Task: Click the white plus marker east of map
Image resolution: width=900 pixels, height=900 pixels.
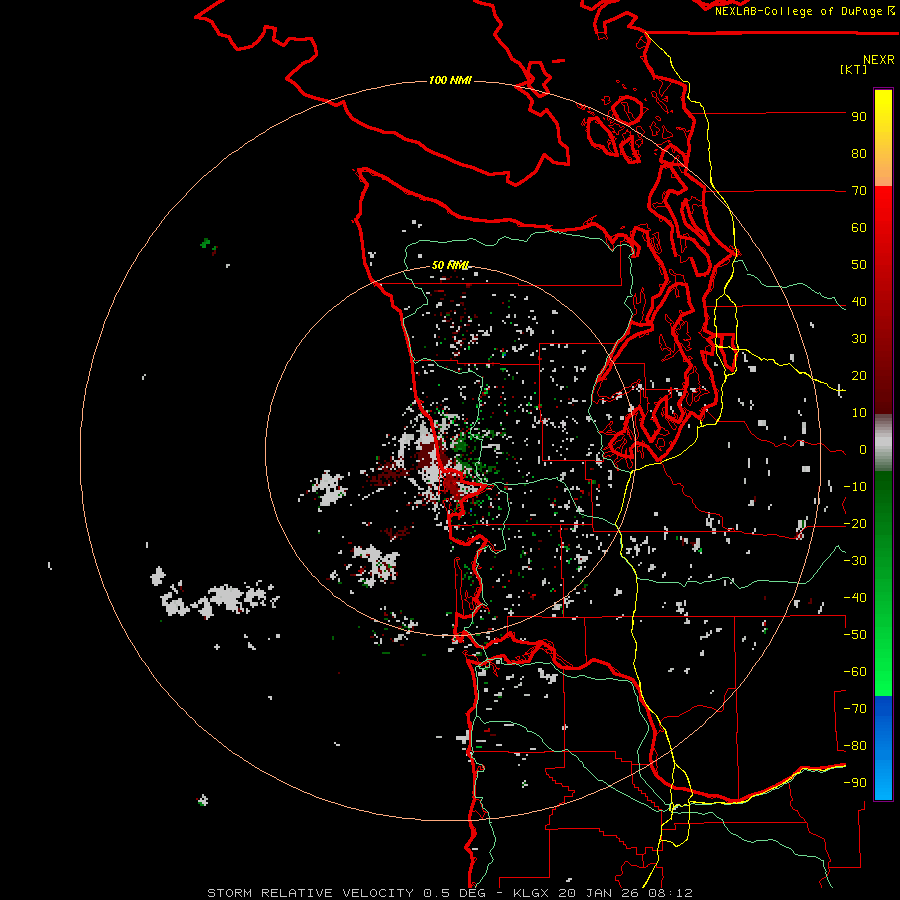Action: pyautogui.click(x=840, y=391)
